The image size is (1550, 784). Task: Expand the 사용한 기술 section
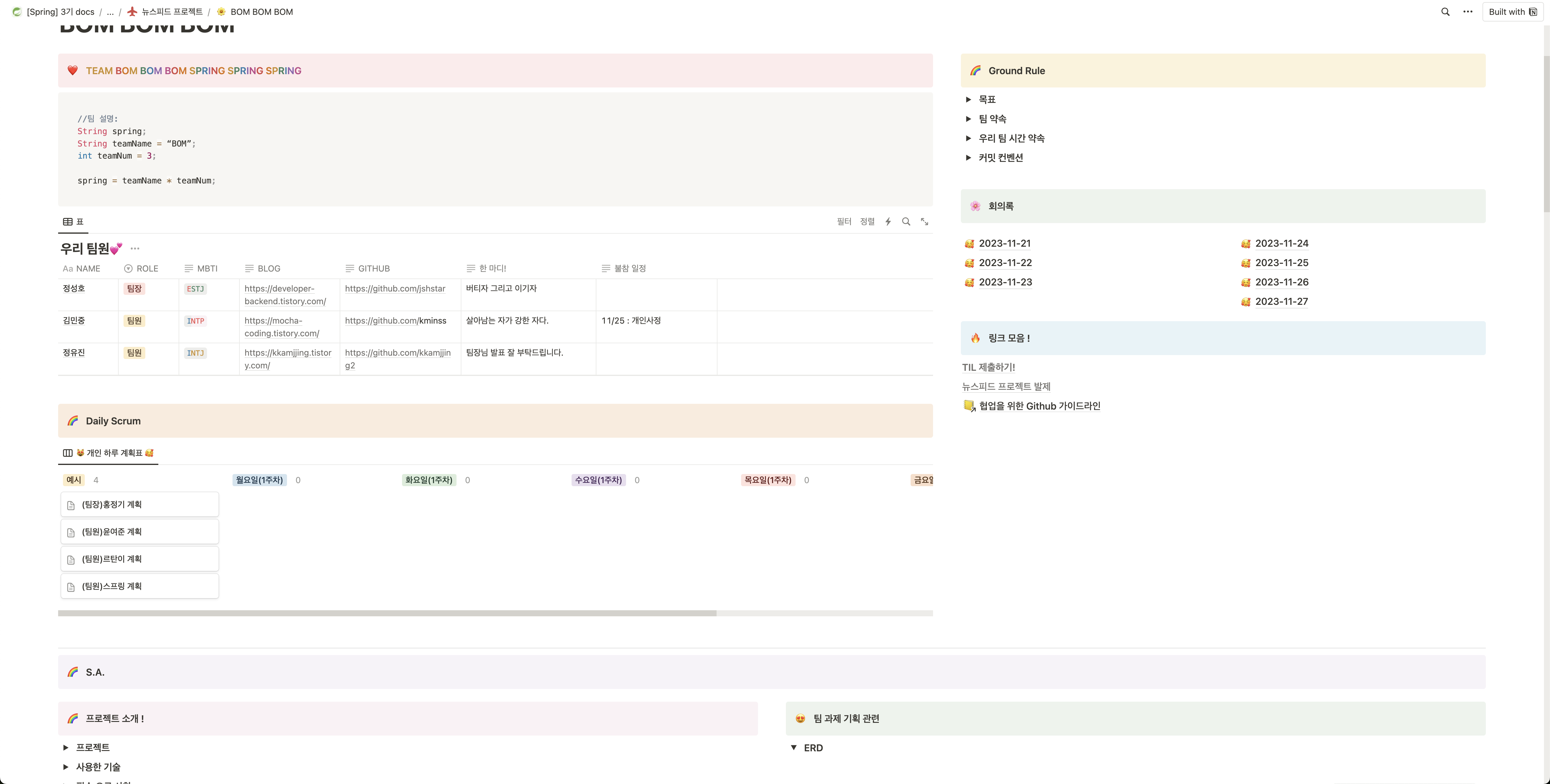tap(66, 767)
